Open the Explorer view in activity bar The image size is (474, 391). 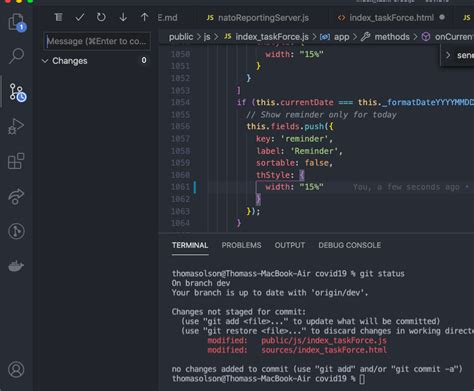click(x=16, y=23)
